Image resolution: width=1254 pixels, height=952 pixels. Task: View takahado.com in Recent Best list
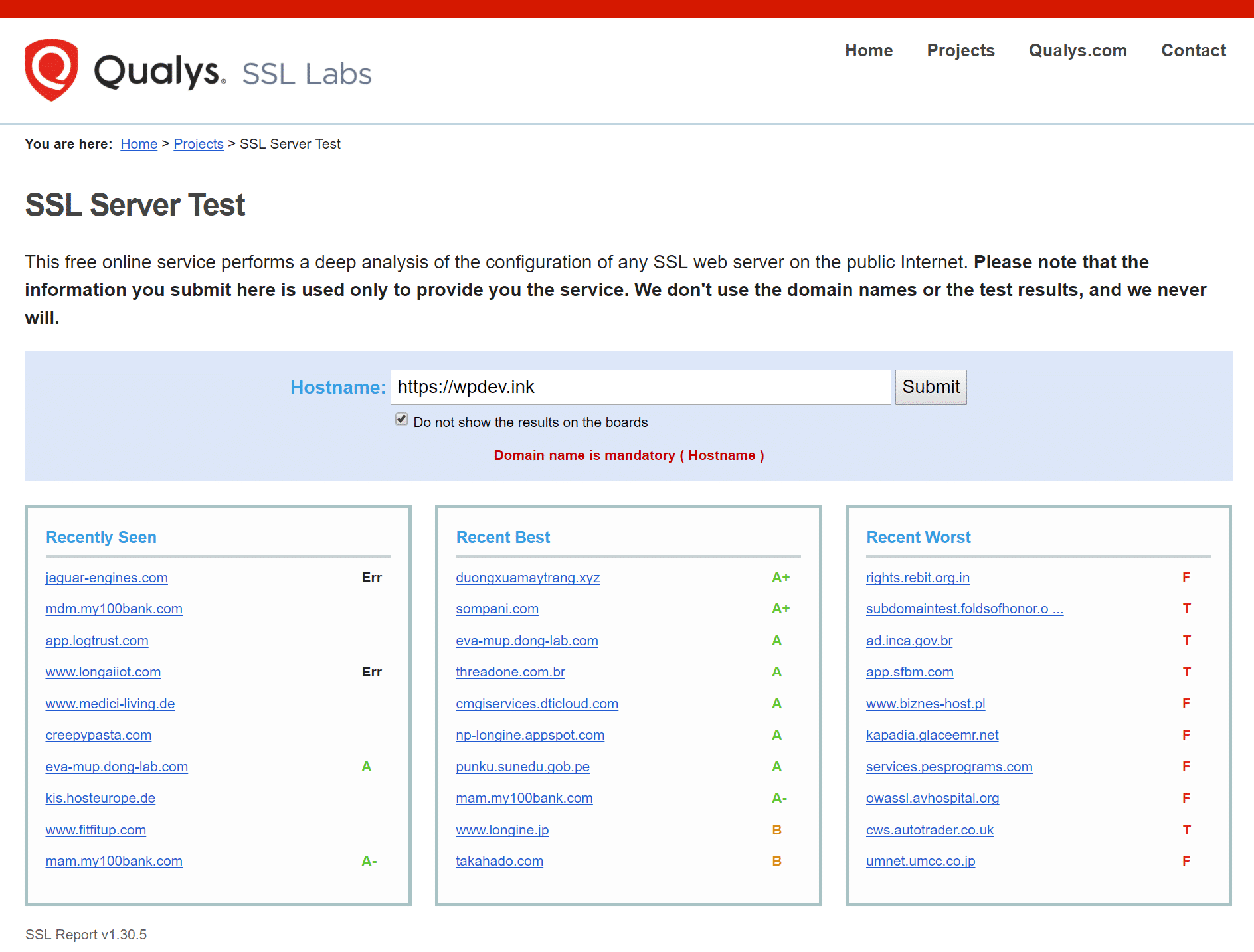click(499, 861)
